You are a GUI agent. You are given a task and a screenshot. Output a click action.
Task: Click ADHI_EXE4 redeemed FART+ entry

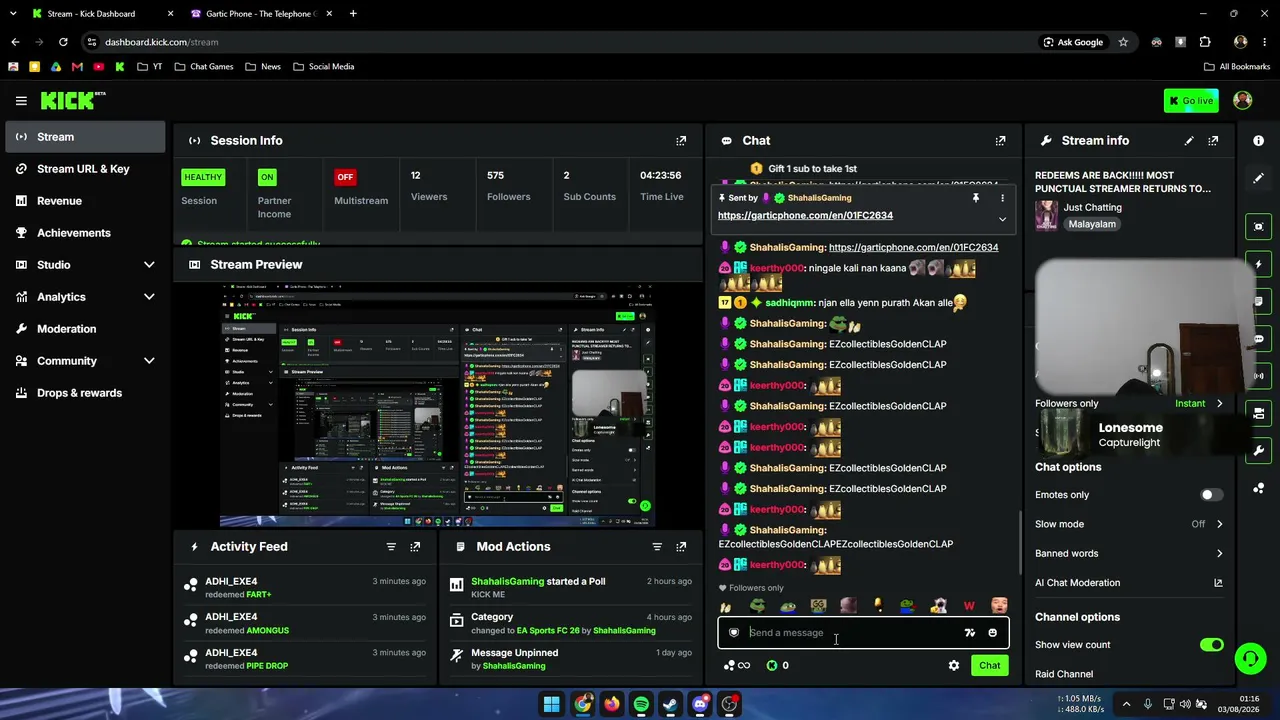[305, 588]
